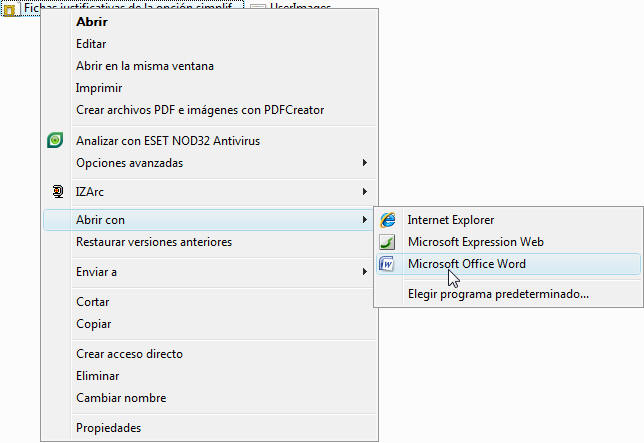This screenshot has height=443, width=644.
Task: Click the Microsoft Expression Web icon
Action: coord(387,242)
